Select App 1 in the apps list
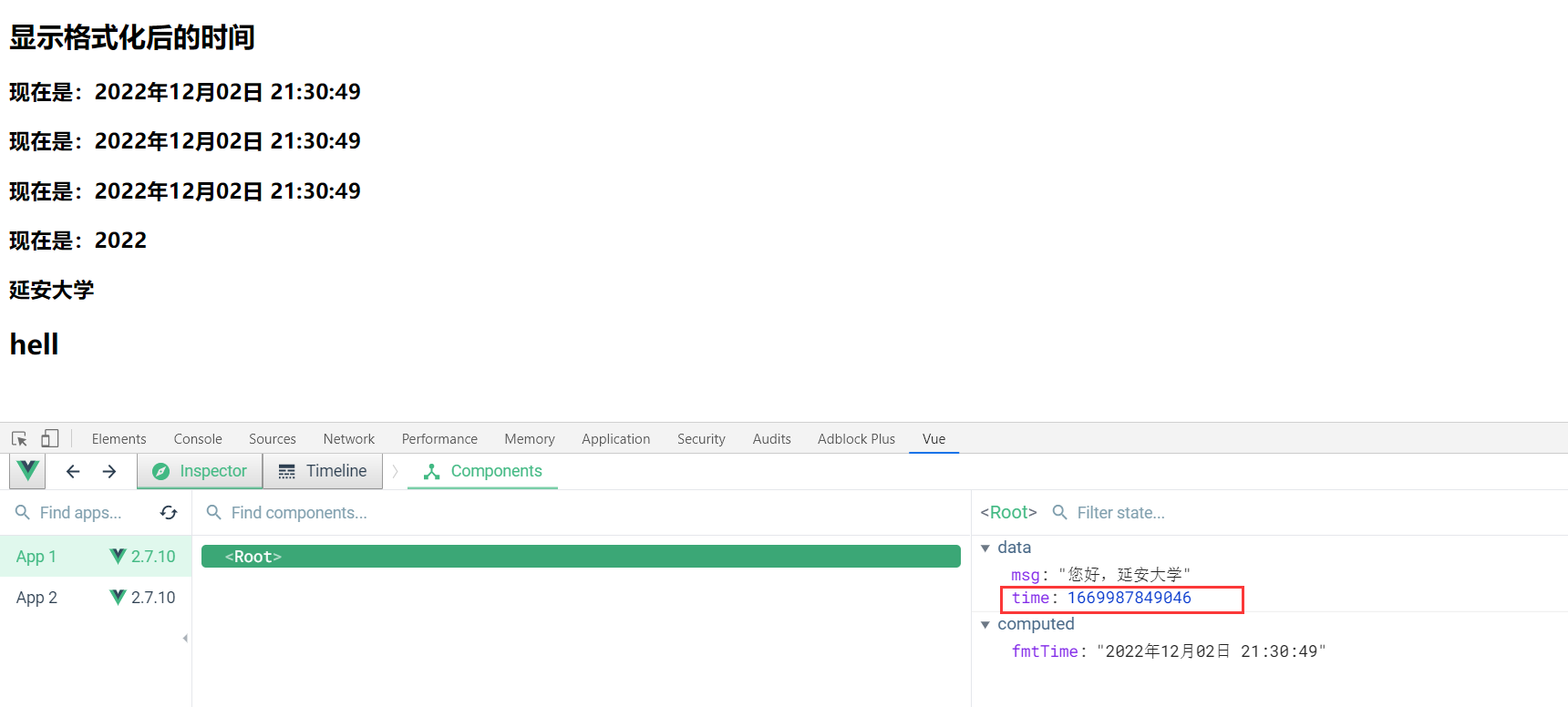 click(96, 556)
